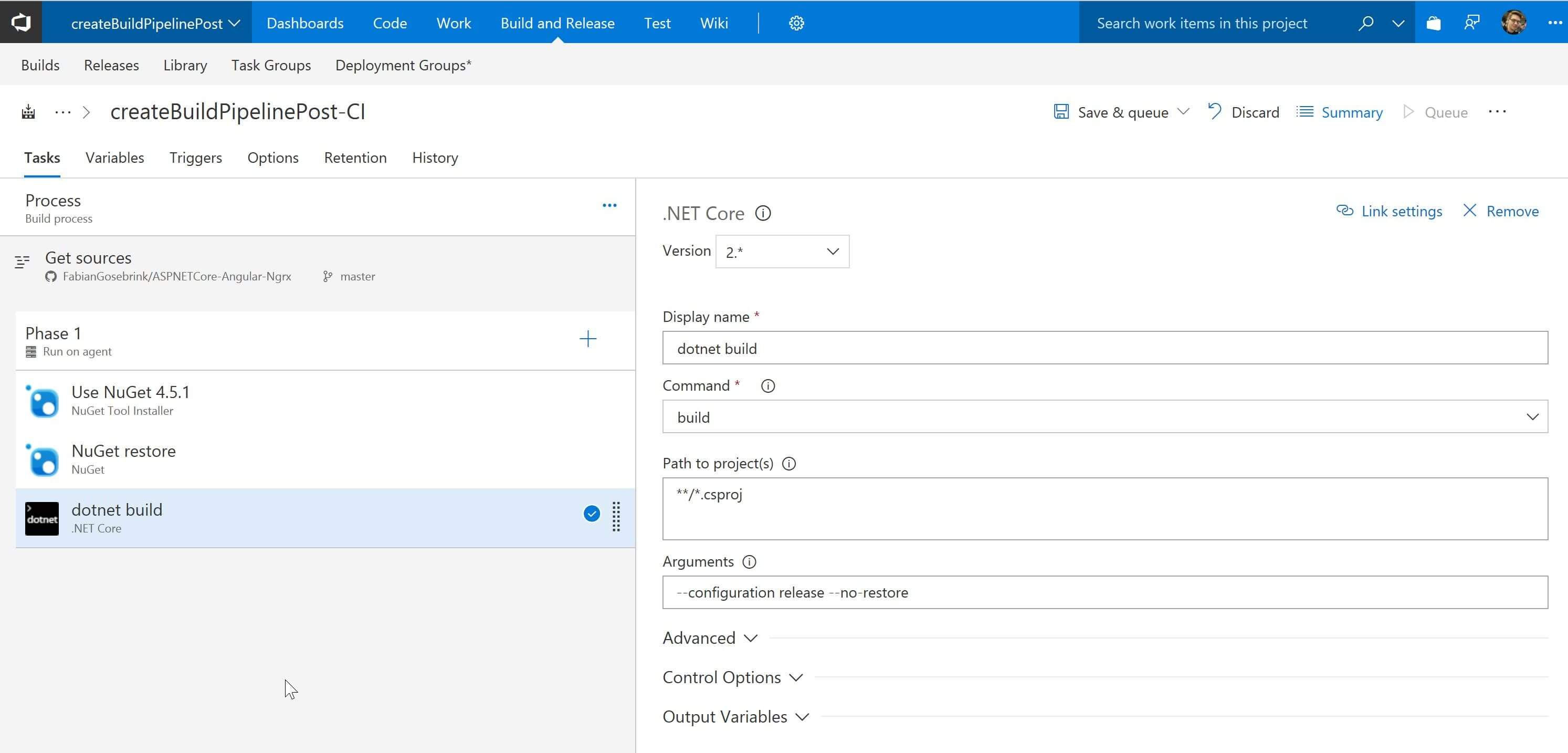Open the Command build dropdown
This screenshot has height=753, width=1568.
point(1104,417)
